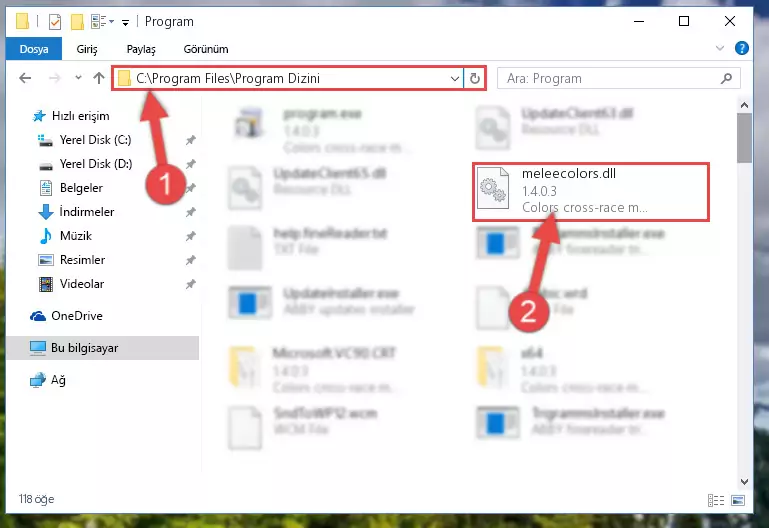The width and height of the screenshot is (769, 528).
Task: Click the pin icon beside Resimler
Action: click(190, 260)
